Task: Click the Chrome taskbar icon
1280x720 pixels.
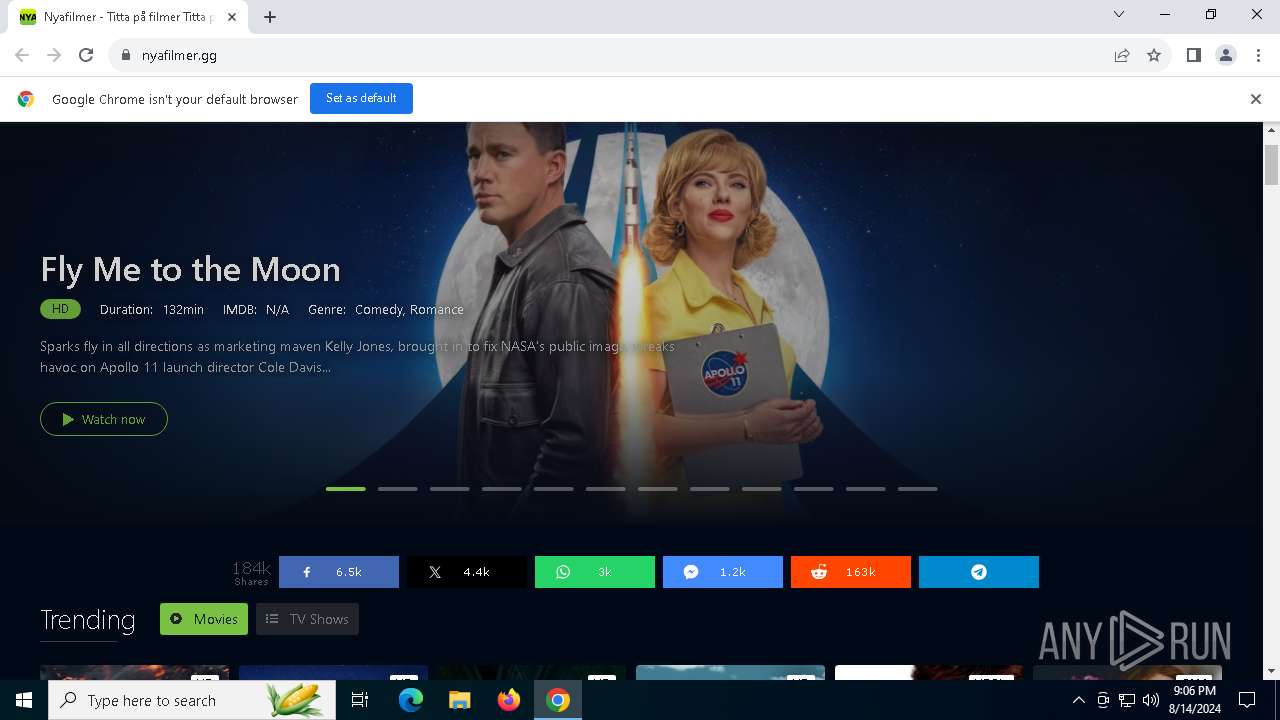Action: [x=558, y=700]
